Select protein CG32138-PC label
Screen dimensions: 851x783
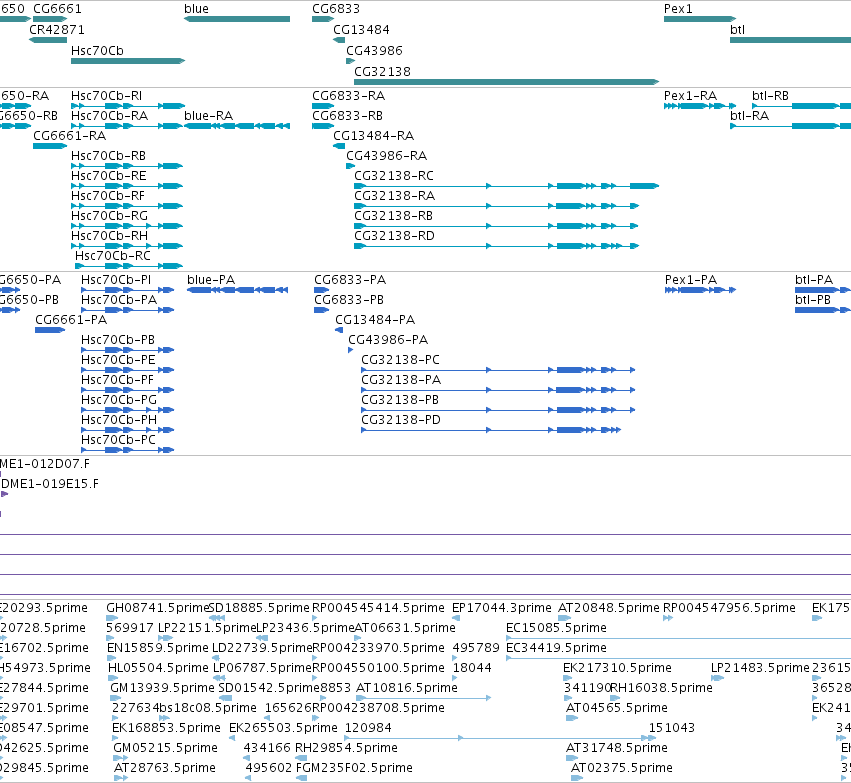pos(401,360)
